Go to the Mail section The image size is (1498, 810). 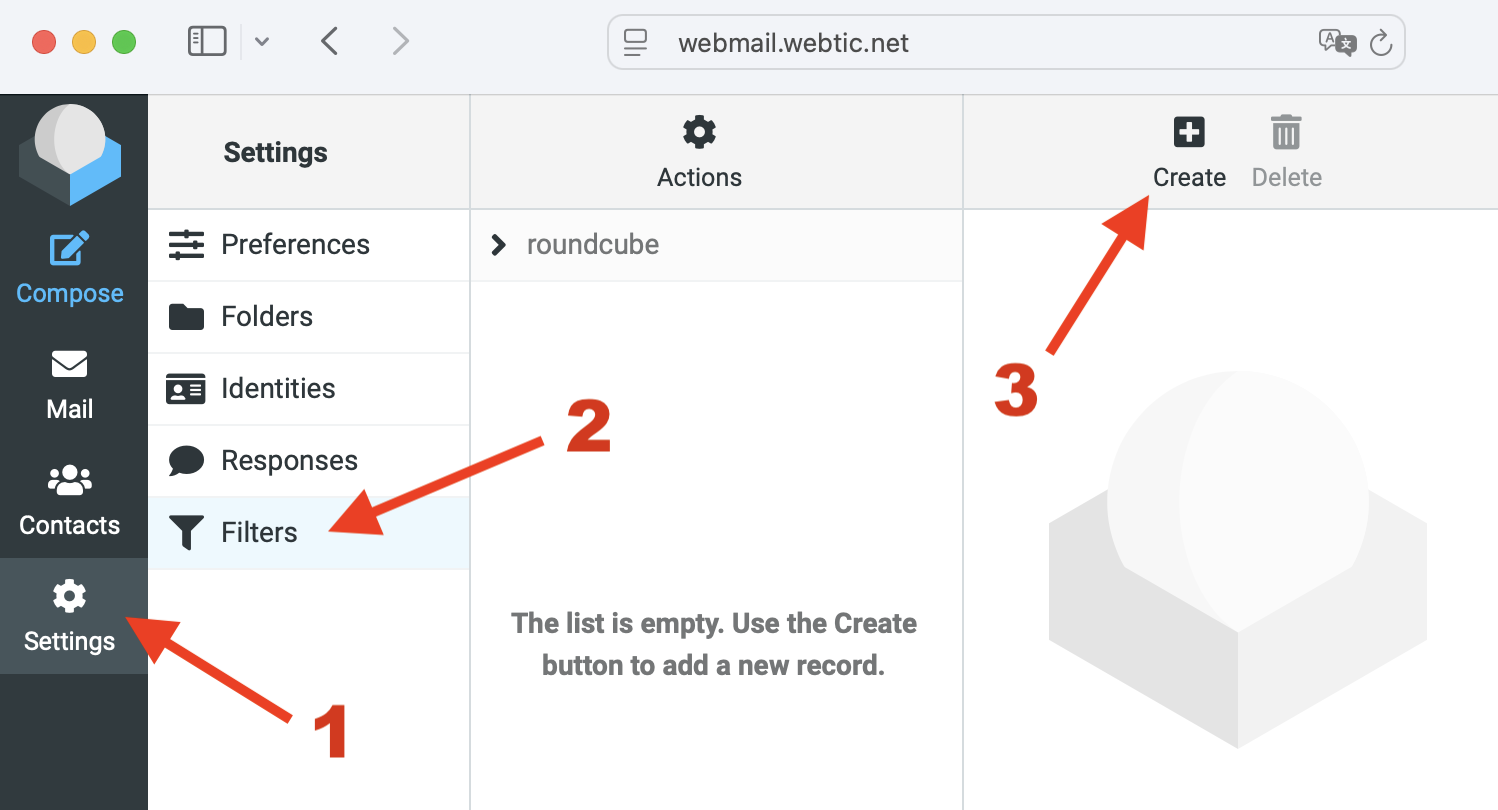[x=70, y=385]
